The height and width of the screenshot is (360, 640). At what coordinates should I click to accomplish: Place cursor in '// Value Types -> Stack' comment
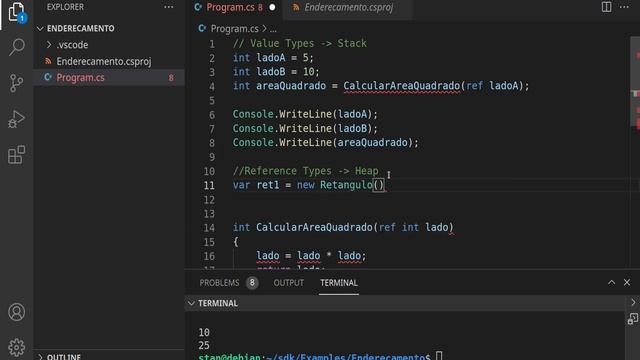(x=300, y=43)
